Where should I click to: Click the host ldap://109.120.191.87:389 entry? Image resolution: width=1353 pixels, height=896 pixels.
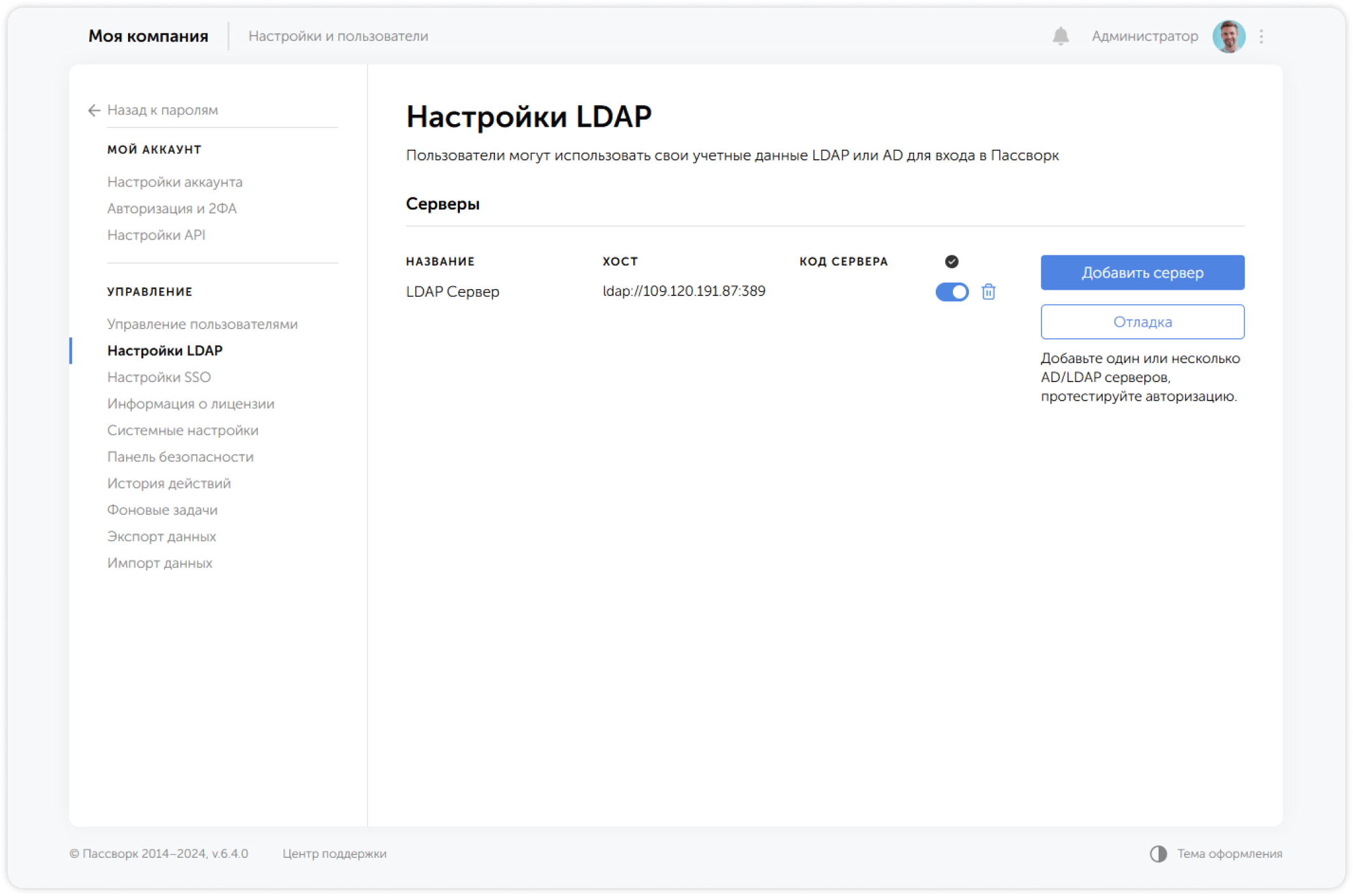tap(684, 291)
